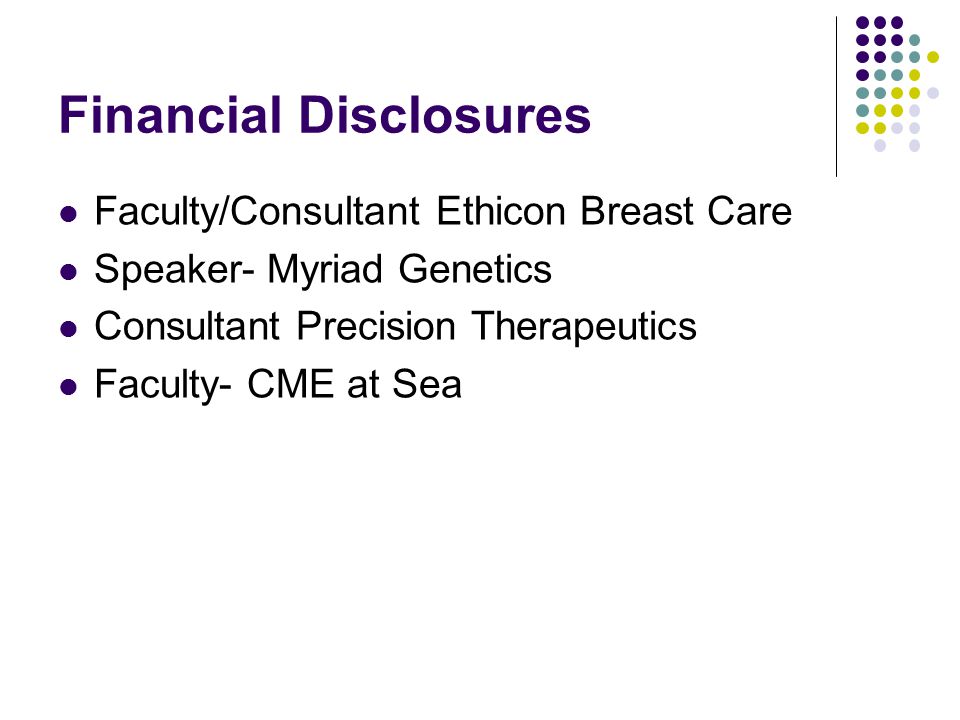Click the word Precision
The height and width of the screenshot is (720, 960).
(376, 326)
